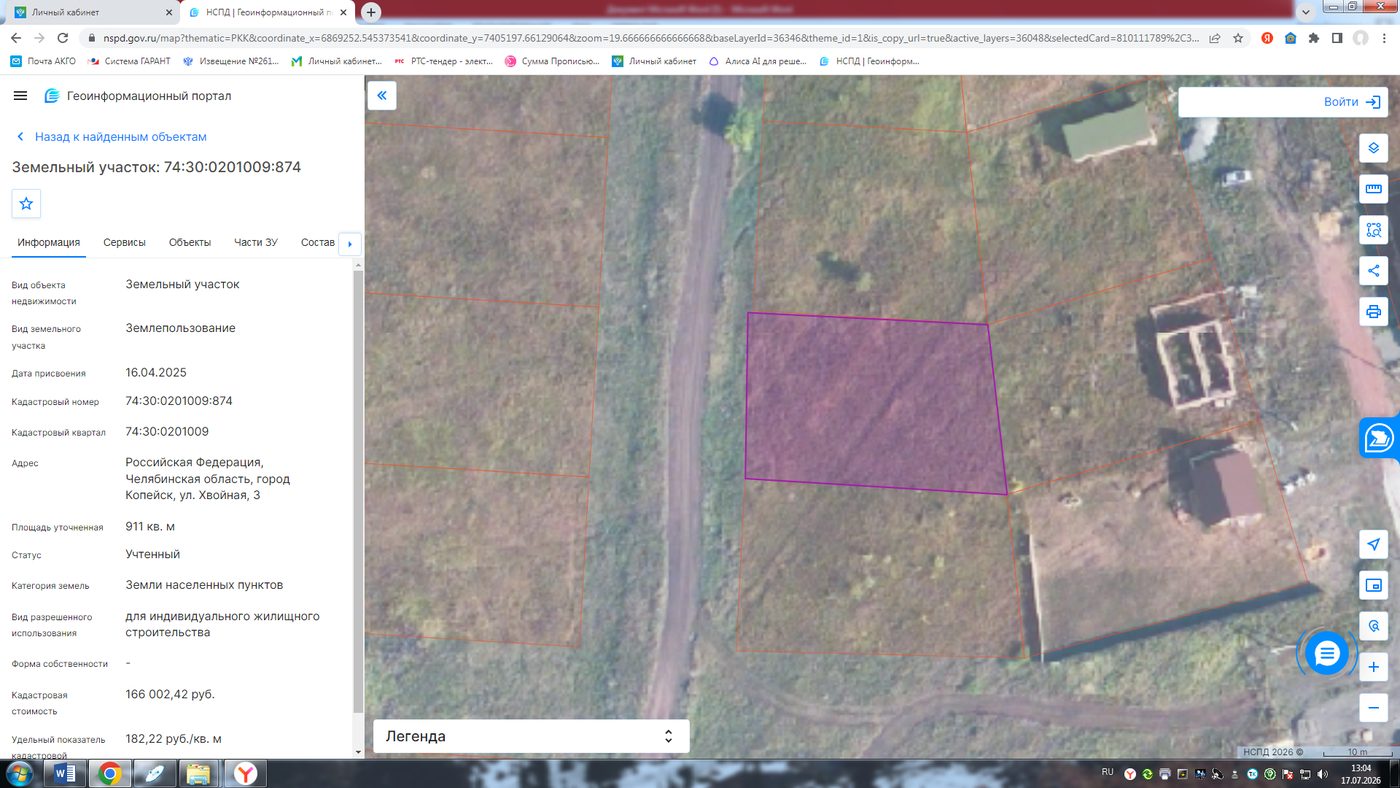Open the overview minimap tool
The height and width of the screenshot is (788, 1400).
click(x=1373, y=585)
